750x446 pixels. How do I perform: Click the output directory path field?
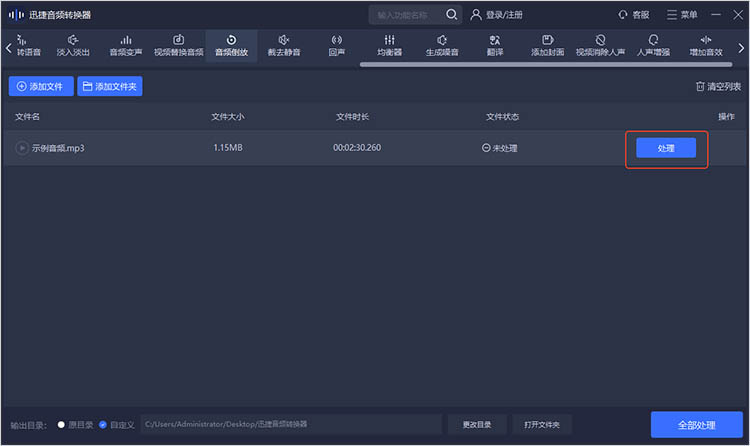tap(291, 424)
